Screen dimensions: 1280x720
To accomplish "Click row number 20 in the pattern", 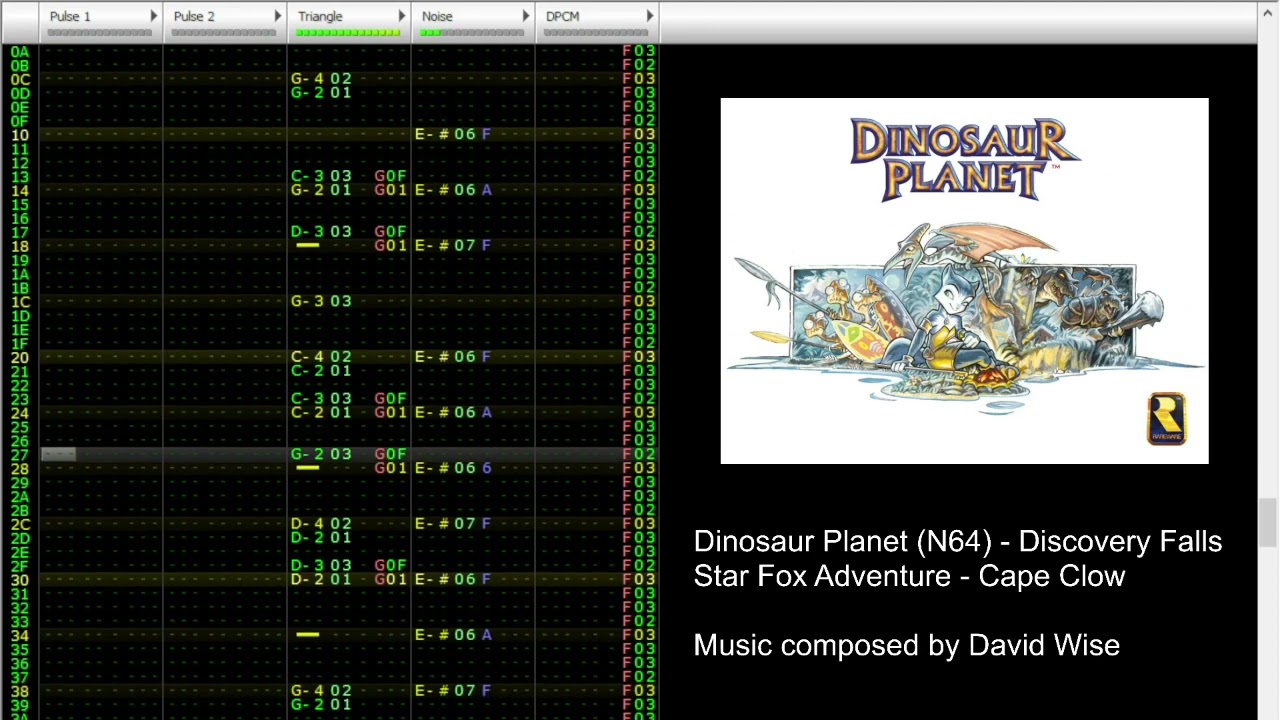I will [x=20, y=357].
